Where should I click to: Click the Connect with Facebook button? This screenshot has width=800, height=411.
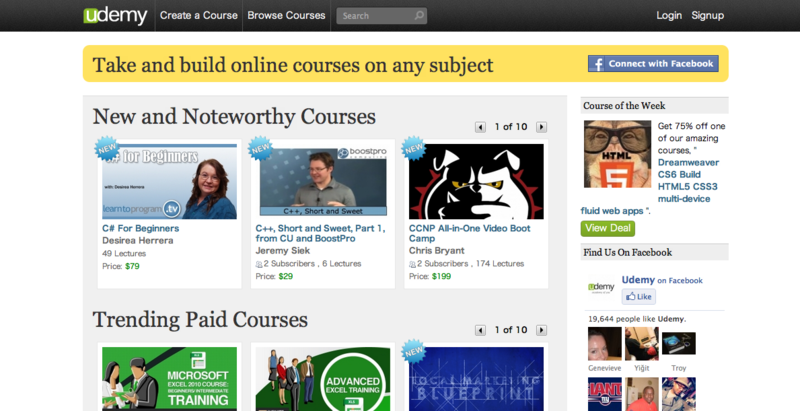[654, 64]
